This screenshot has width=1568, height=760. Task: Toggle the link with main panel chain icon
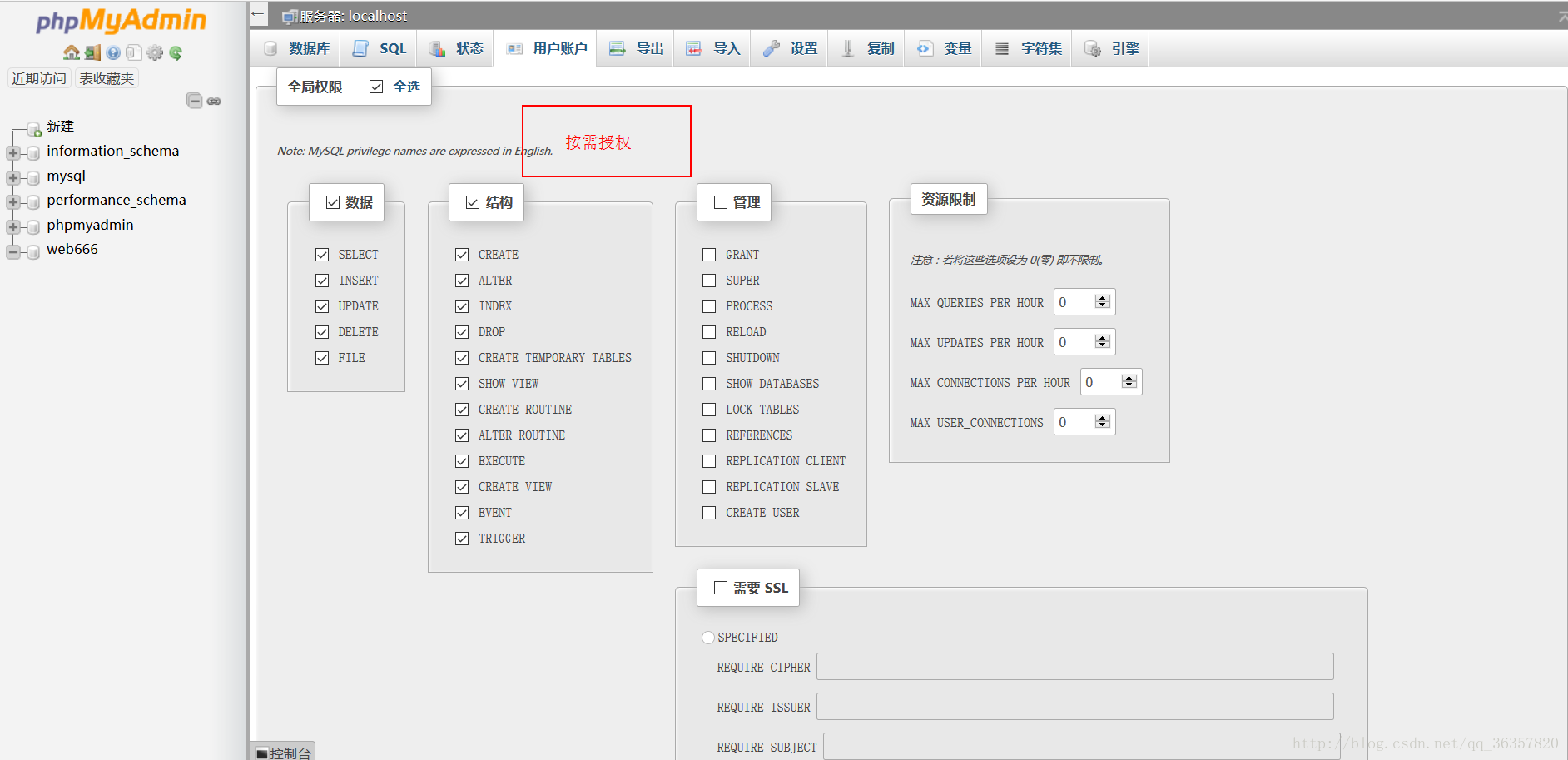[x=214, y=101]
